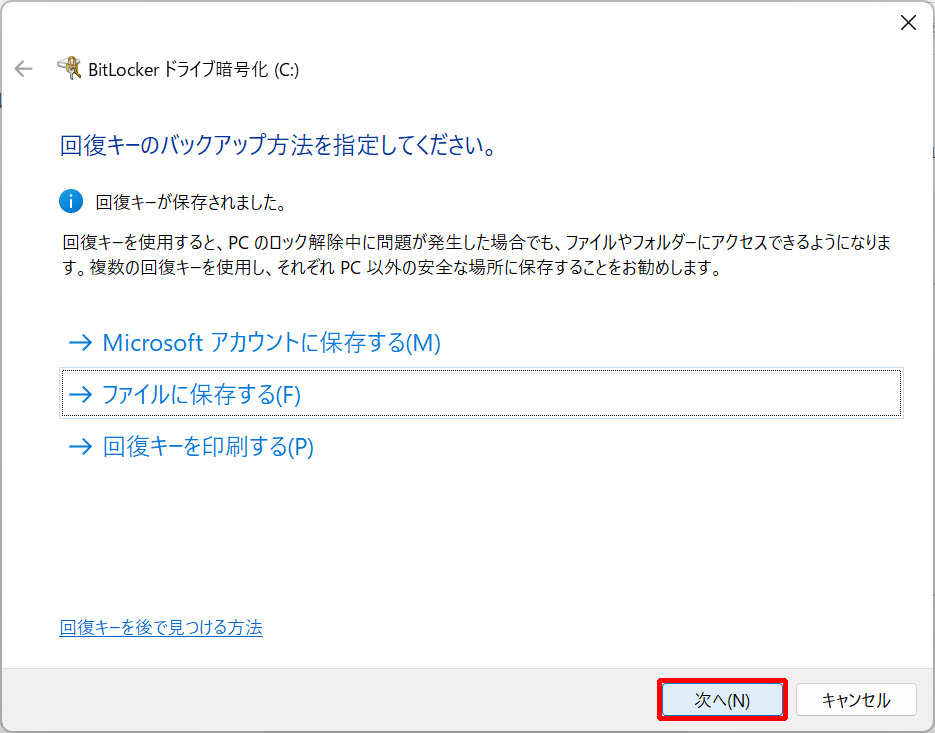Open 回復キーを後で見つける方法 help link

(161, 627)
